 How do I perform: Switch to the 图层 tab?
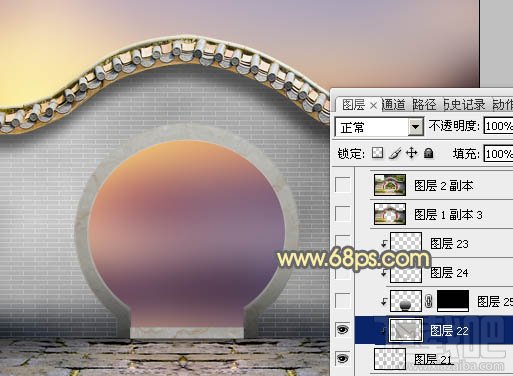354,105
